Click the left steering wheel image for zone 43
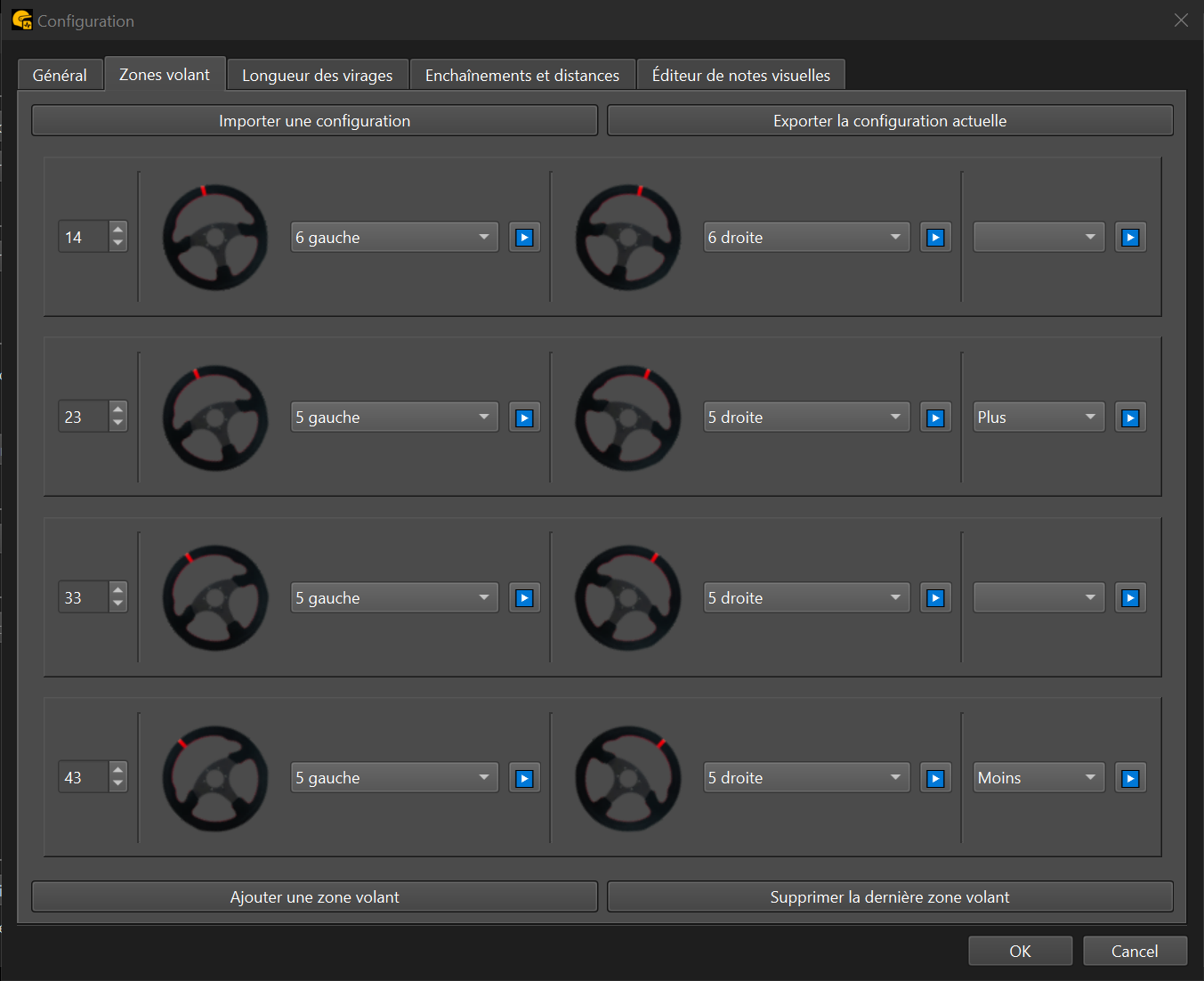1204x981 pixels. click(x=215, y=778)
